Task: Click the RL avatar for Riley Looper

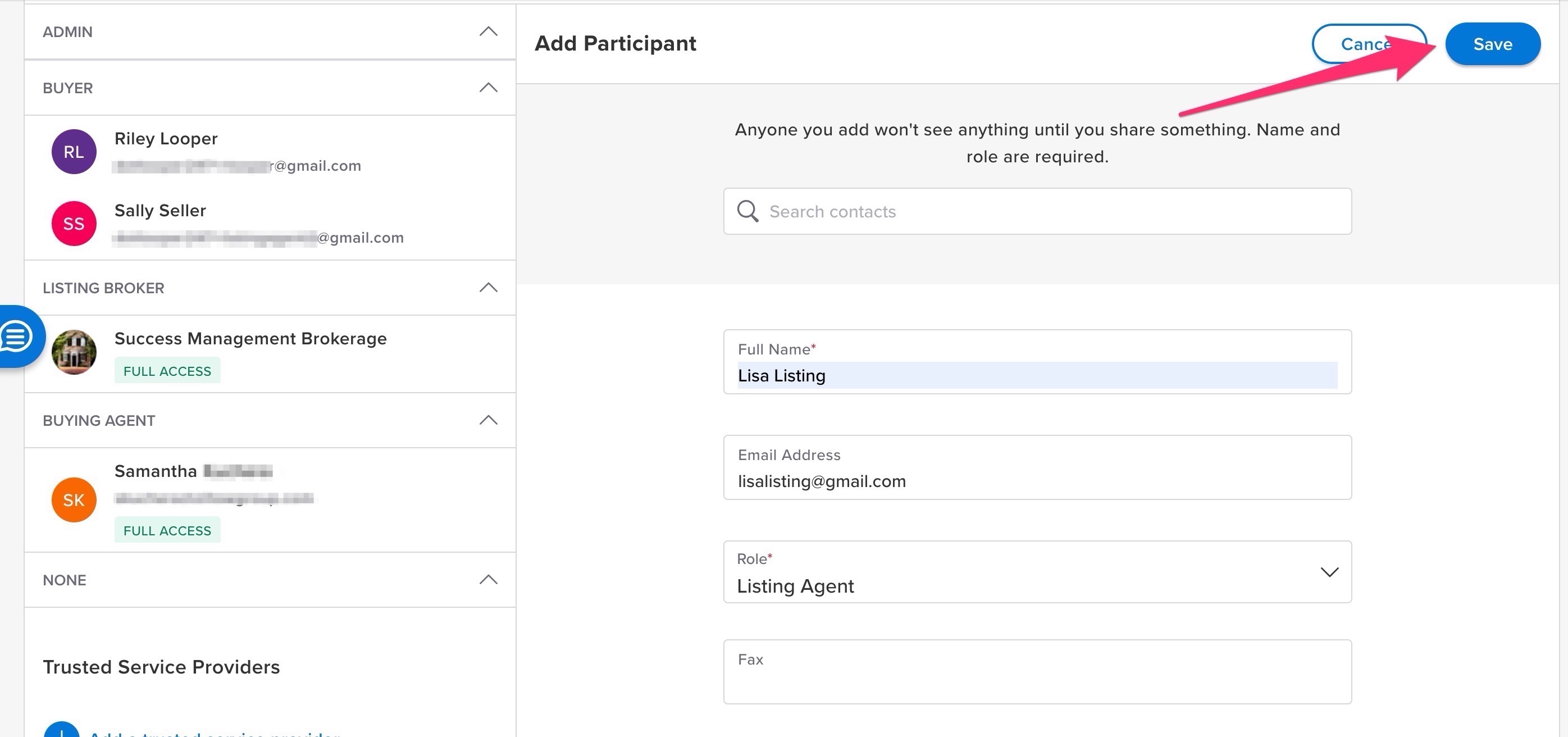Action: pyautogui.click(x=74, y=152)
